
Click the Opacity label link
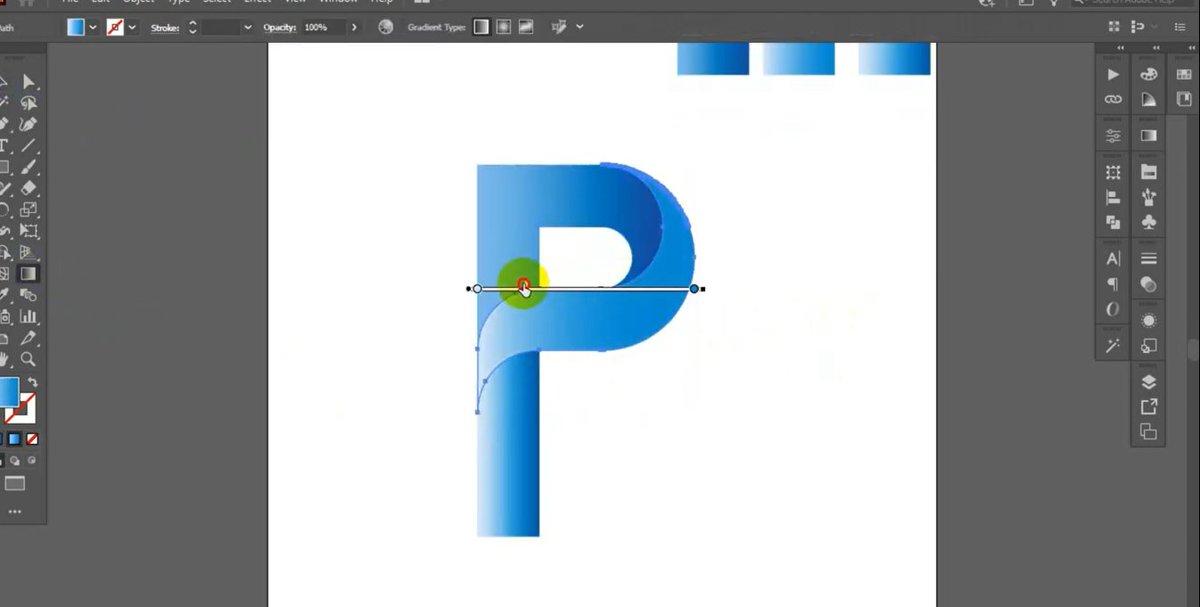click(x=280, y=27)
